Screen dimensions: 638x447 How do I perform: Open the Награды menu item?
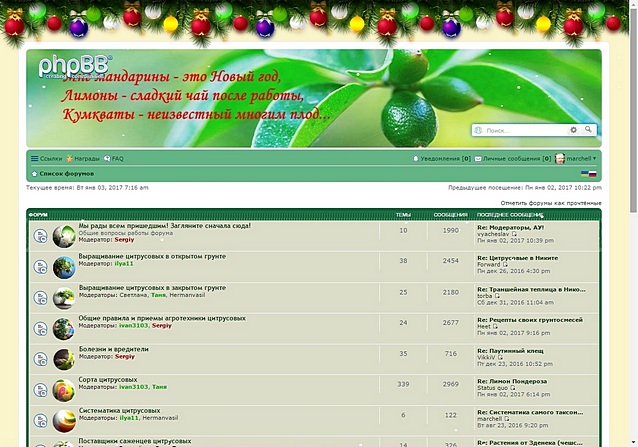pyautogui.click(x=83, y=158)
